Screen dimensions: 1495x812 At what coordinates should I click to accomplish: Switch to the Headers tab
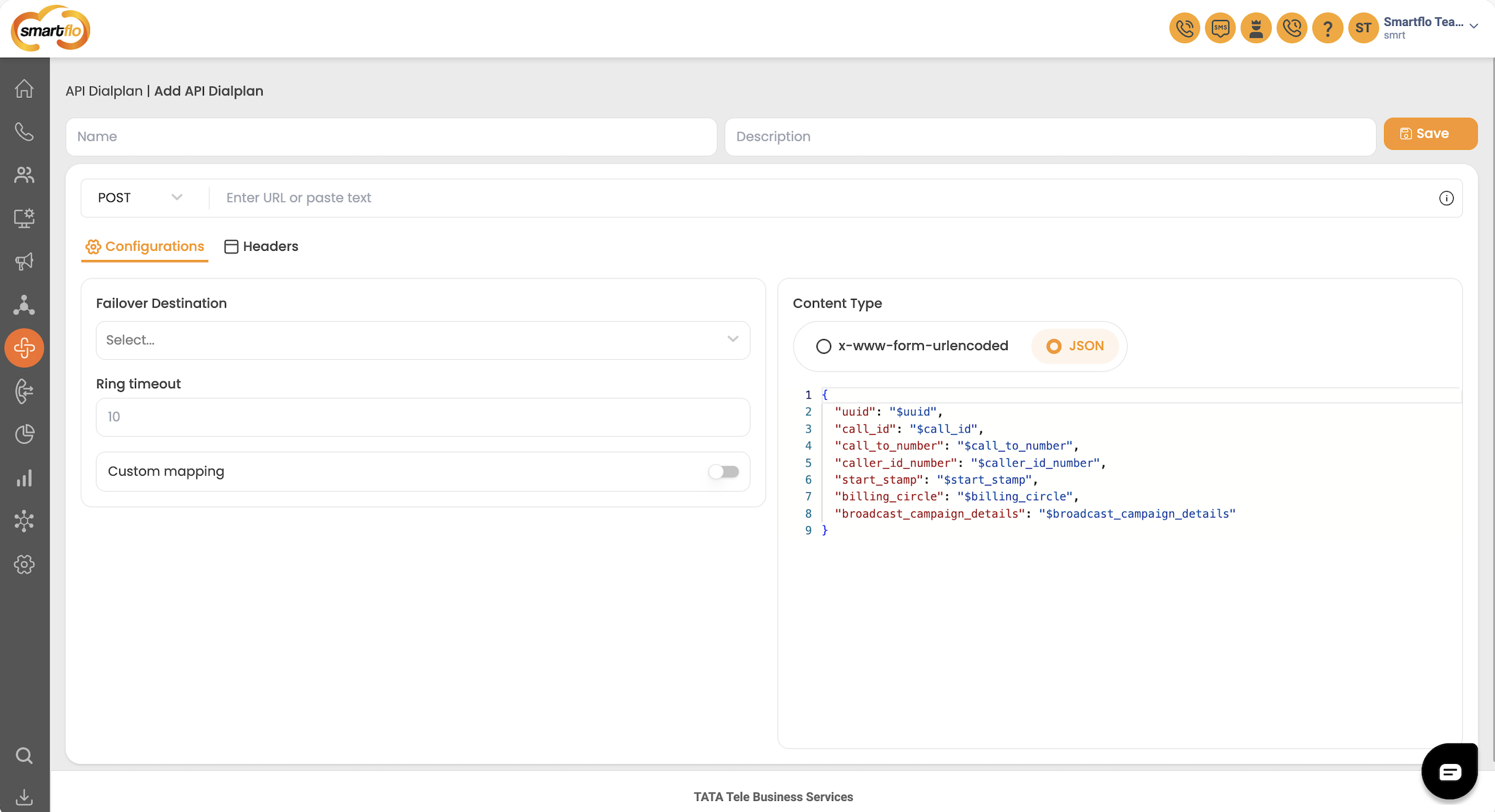tap(261, 246)
